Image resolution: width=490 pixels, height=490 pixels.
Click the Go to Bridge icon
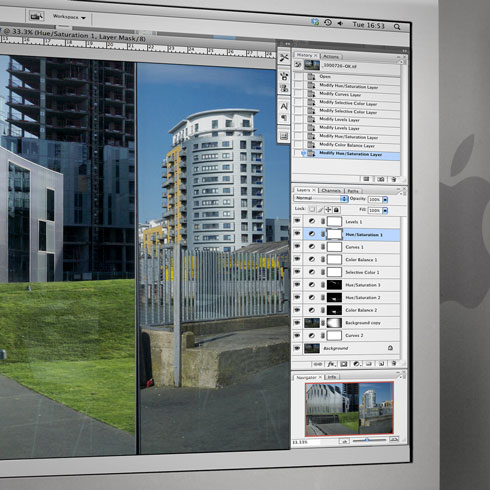[x=36, y=16]
